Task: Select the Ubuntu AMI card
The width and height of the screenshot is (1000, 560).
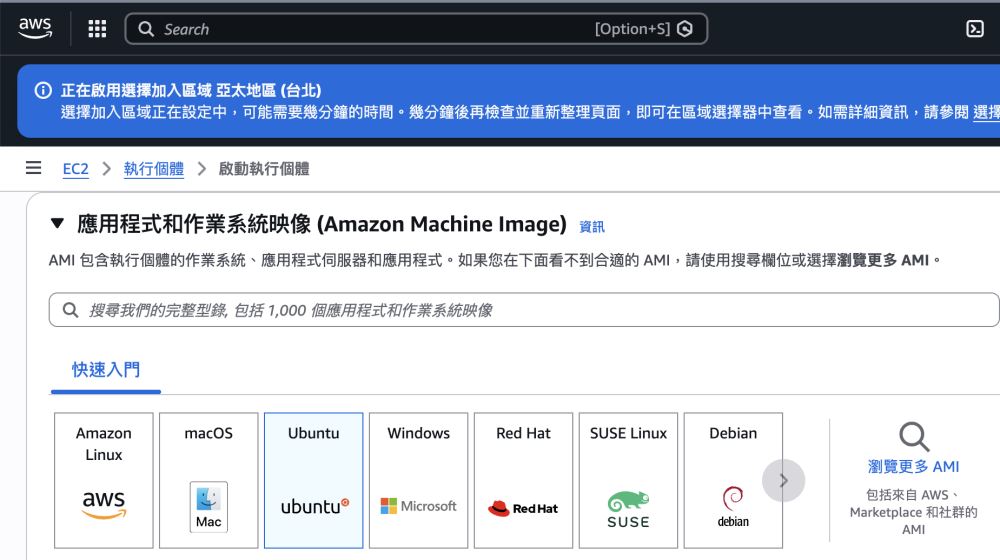Action: click(x=314, y=480)
